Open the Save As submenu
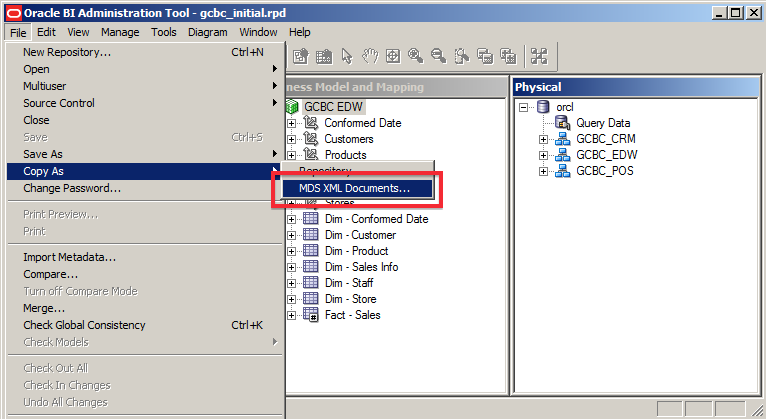 [x=145, y=154]
